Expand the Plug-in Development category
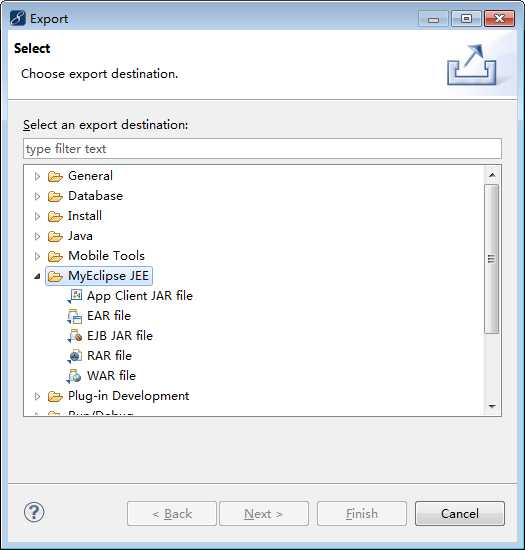525x550 pixels. (x=37, y=396)
